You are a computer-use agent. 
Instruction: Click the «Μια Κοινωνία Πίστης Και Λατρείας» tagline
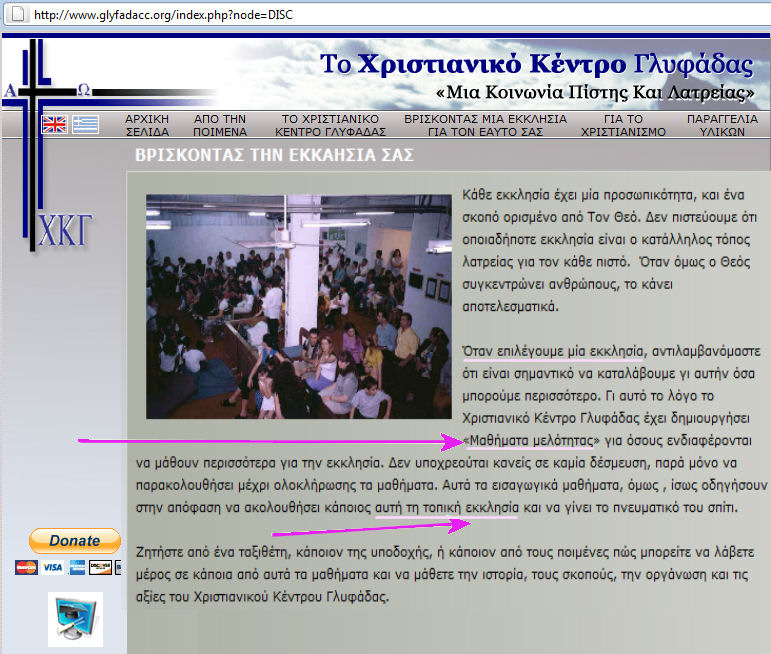pos(595,92)
